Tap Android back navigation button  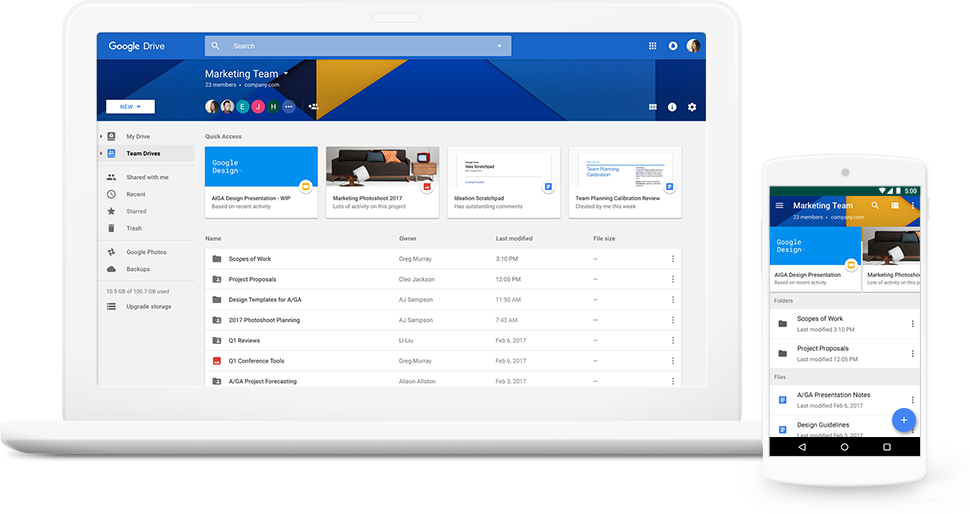click(802, 447)
